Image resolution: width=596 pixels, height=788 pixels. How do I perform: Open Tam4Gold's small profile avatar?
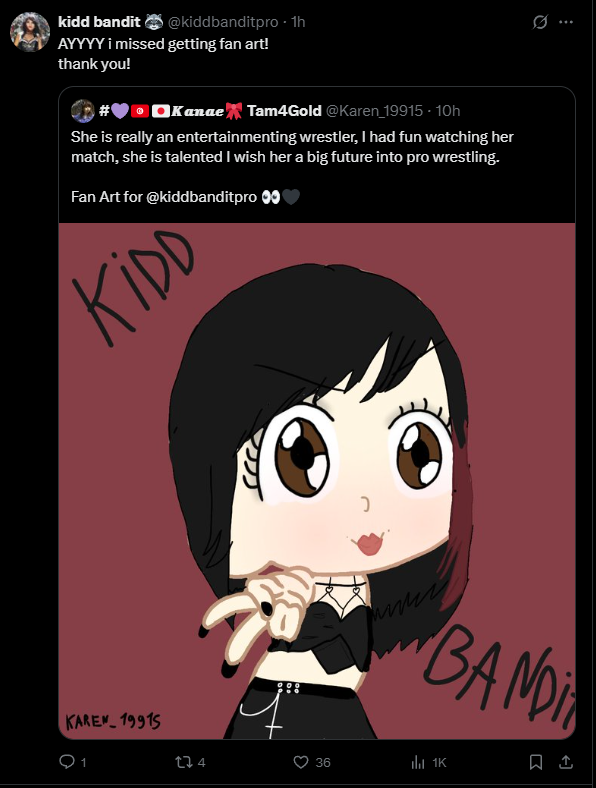pos(83,111)
